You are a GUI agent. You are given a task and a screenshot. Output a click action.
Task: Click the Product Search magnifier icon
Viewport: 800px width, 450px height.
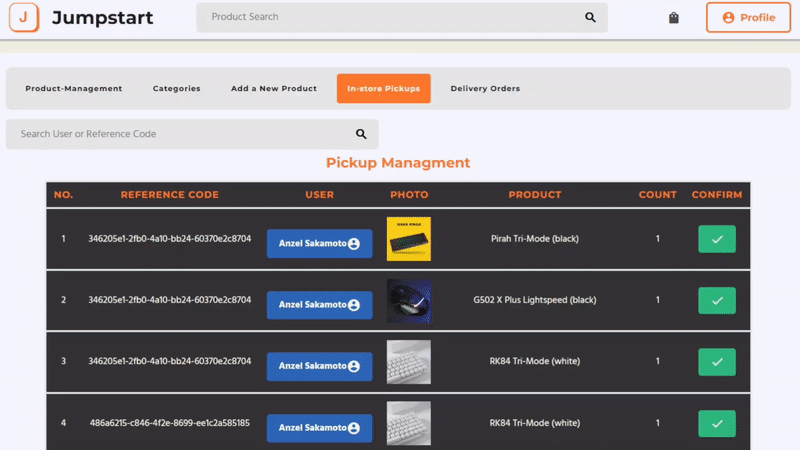pyautogui.click(x=590, y=17)
